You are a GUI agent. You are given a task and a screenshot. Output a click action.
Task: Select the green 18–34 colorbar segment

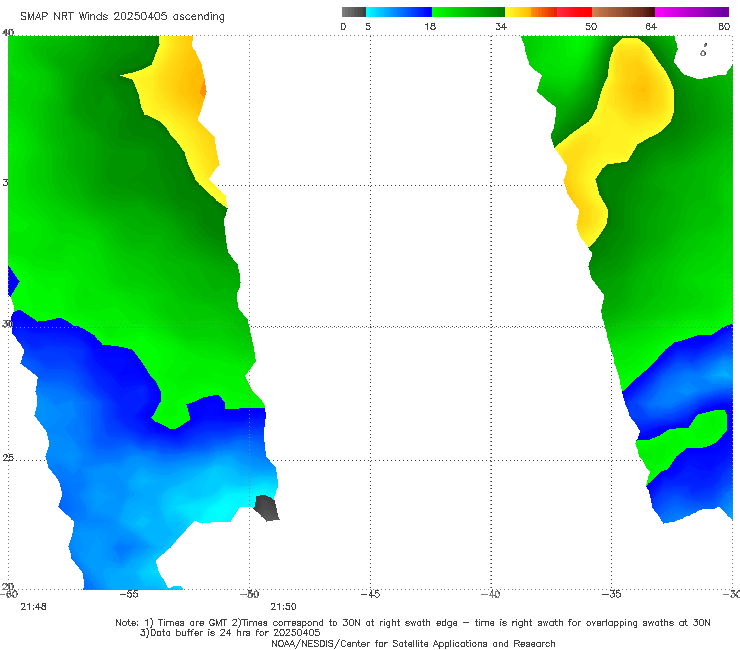[x=468, y=12]
